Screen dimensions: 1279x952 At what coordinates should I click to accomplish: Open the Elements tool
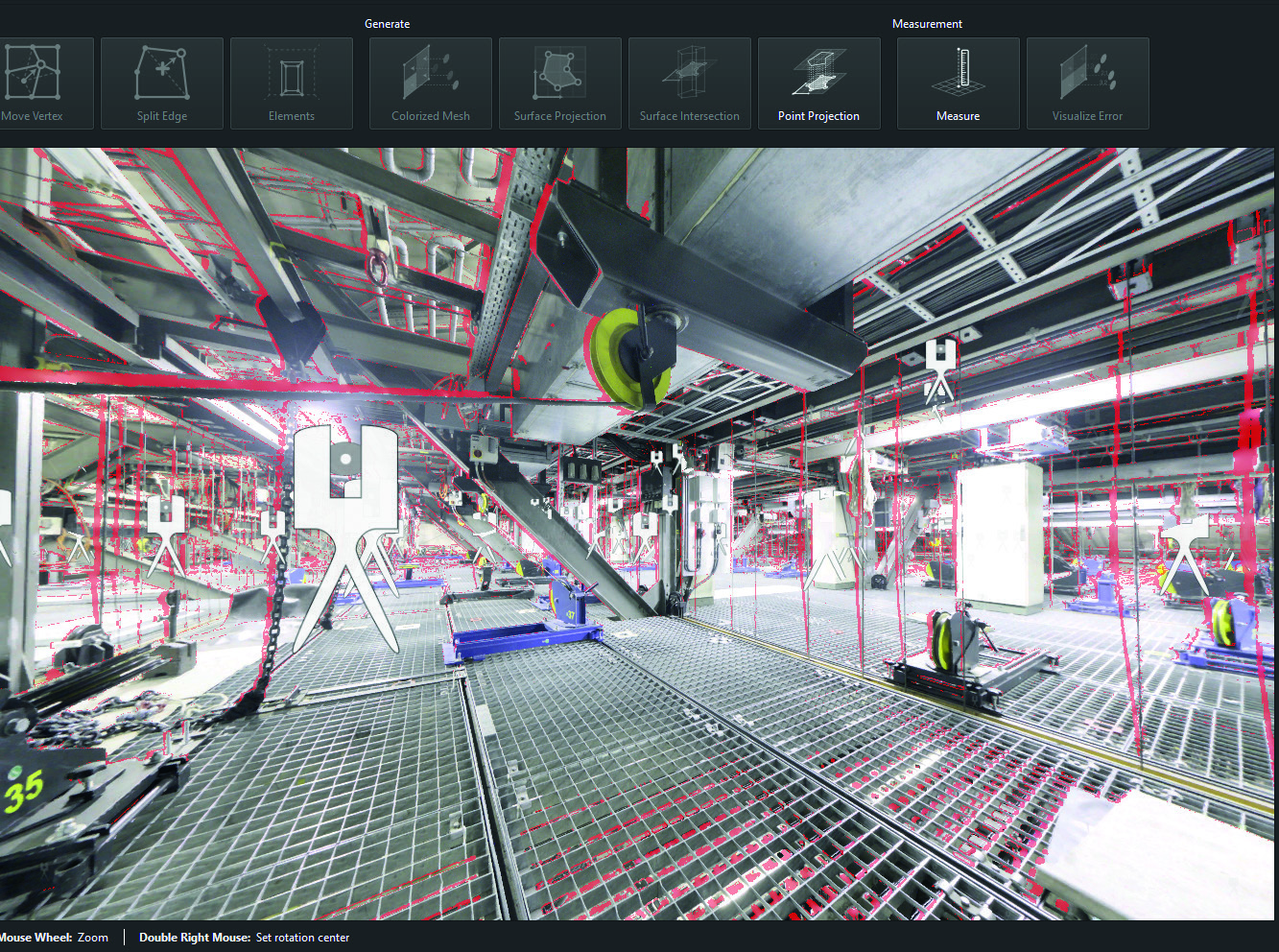(x=291, y=83)
